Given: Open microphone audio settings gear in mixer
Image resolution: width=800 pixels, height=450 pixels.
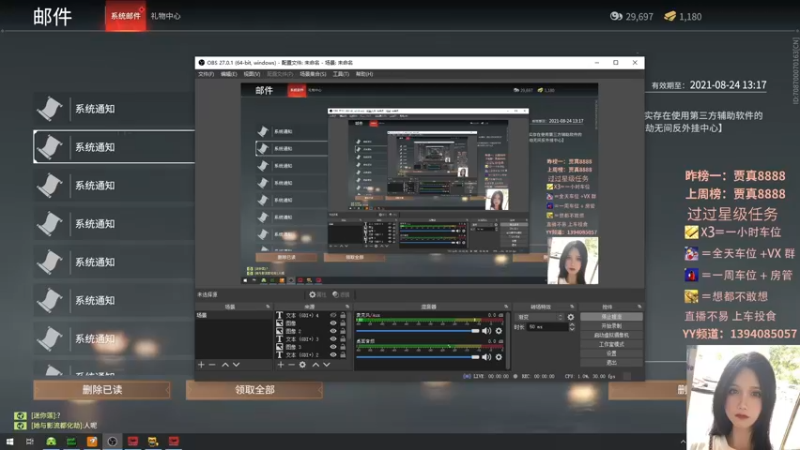Looking at the screenshot, I should (x=498, y=331).
